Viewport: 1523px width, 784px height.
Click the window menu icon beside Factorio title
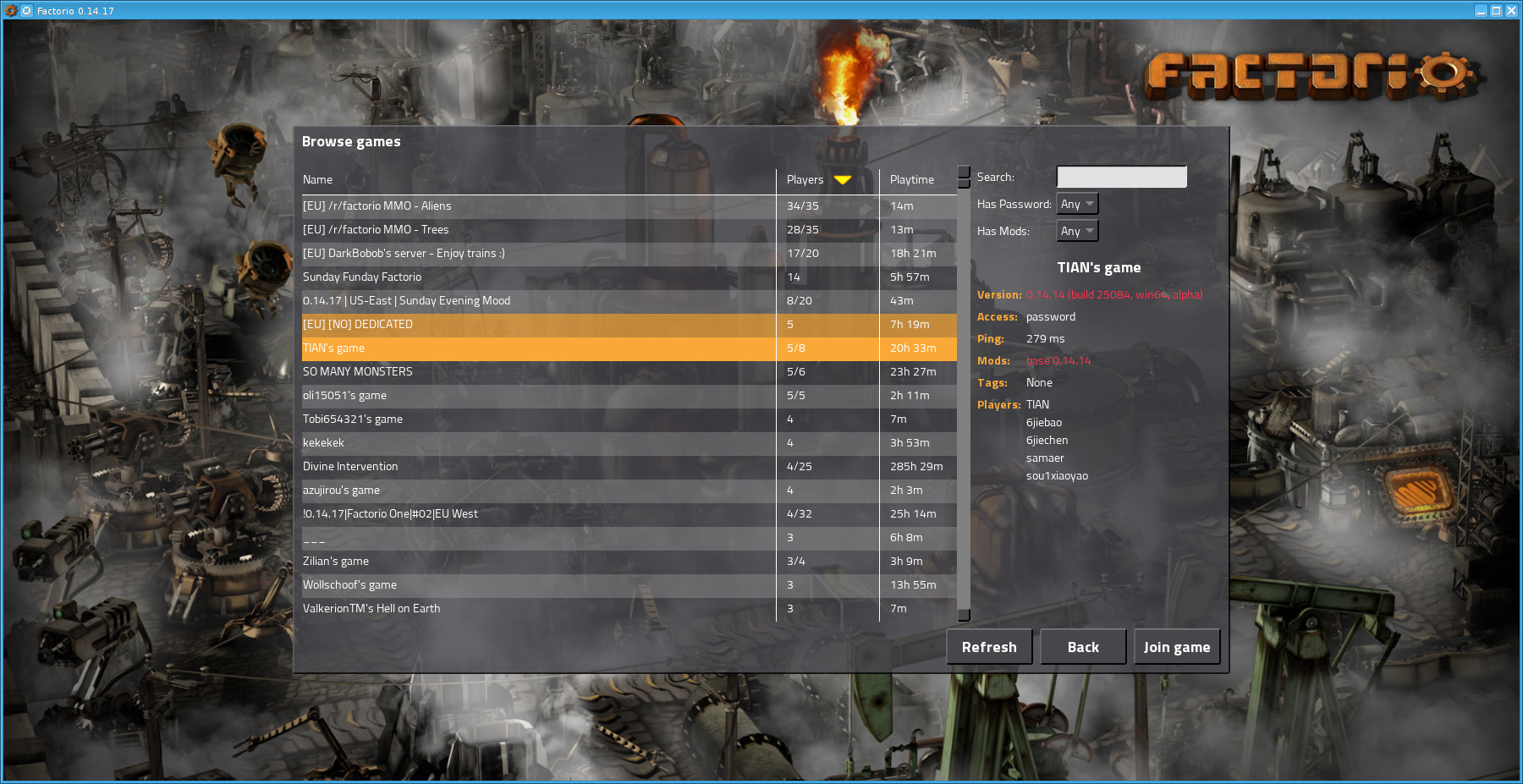[x=26, y=11]
